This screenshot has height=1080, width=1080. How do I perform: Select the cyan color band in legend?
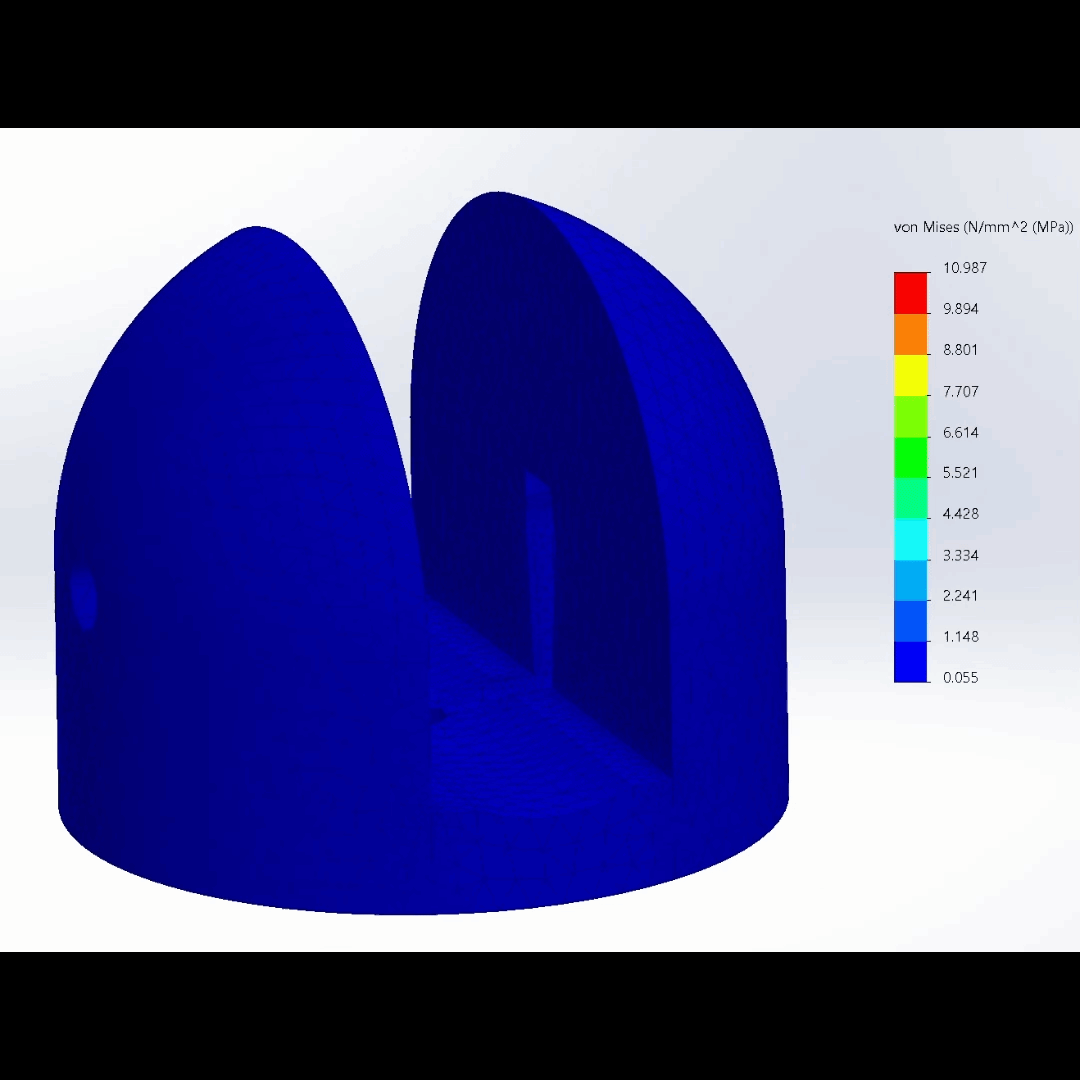[x=911, y=539]
